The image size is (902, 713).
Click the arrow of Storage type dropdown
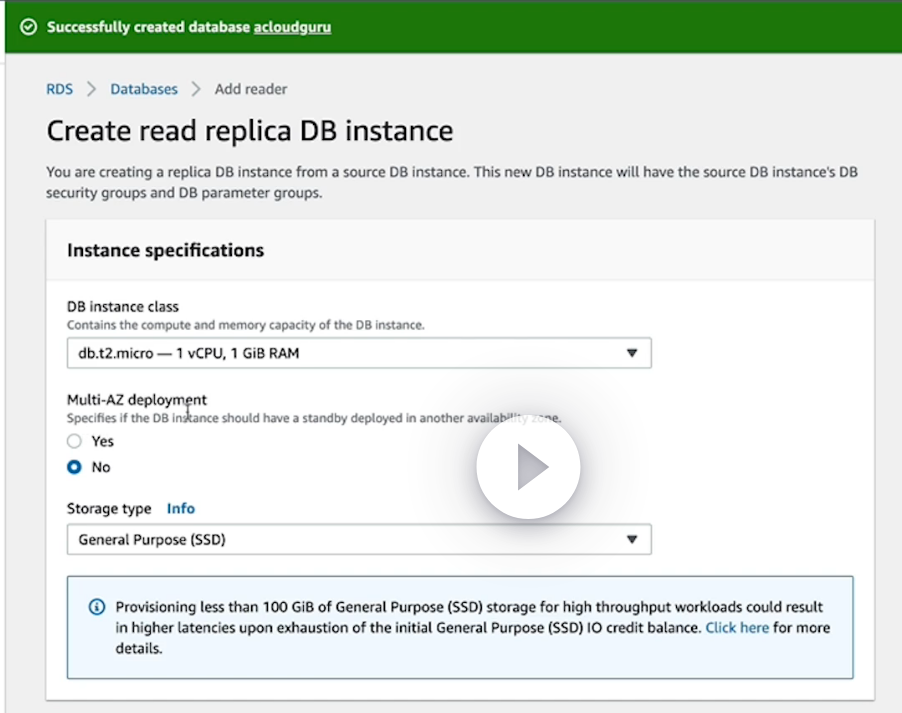click(631, 539)
